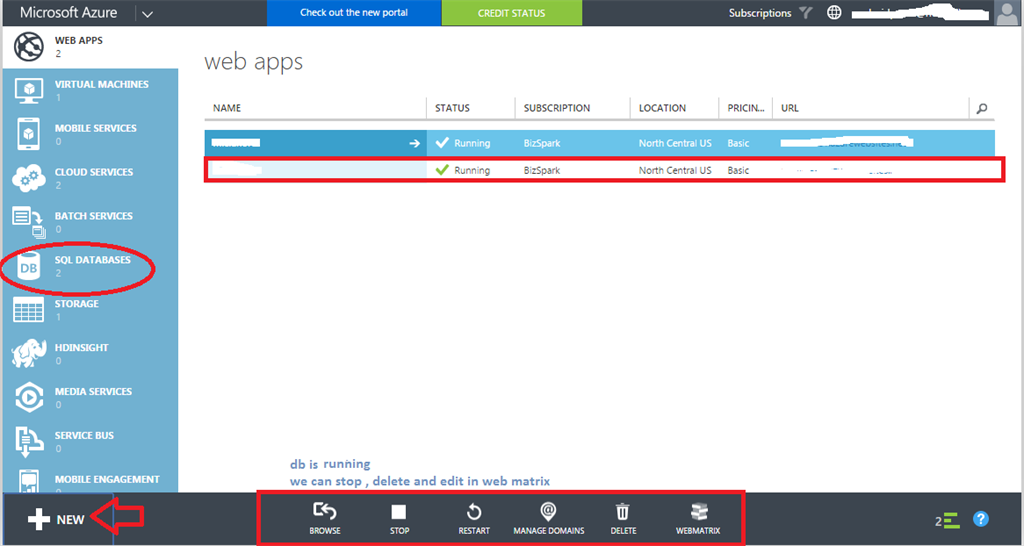This screenshot has width=1024, height=546.
Task: Sort by the NAME column header
Action: click(x=227, y=108)
